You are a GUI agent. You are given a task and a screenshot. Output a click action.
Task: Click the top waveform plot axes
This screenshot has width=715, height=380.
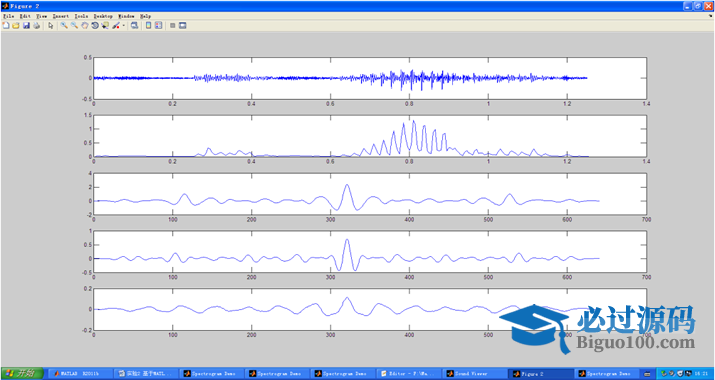click(x=370, y=78)
